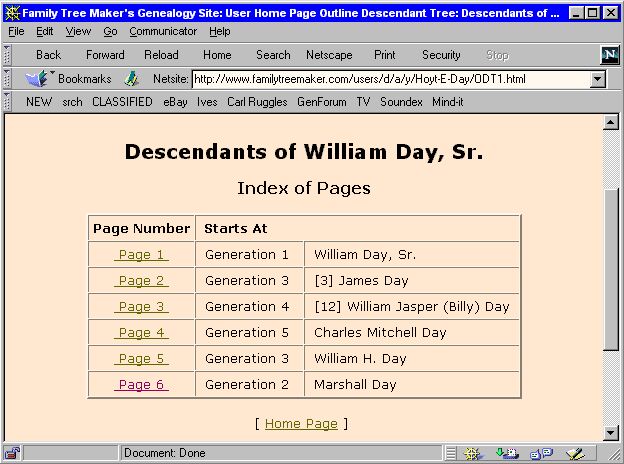Open the URL history dropdown arrow

[x=597, y=79]
